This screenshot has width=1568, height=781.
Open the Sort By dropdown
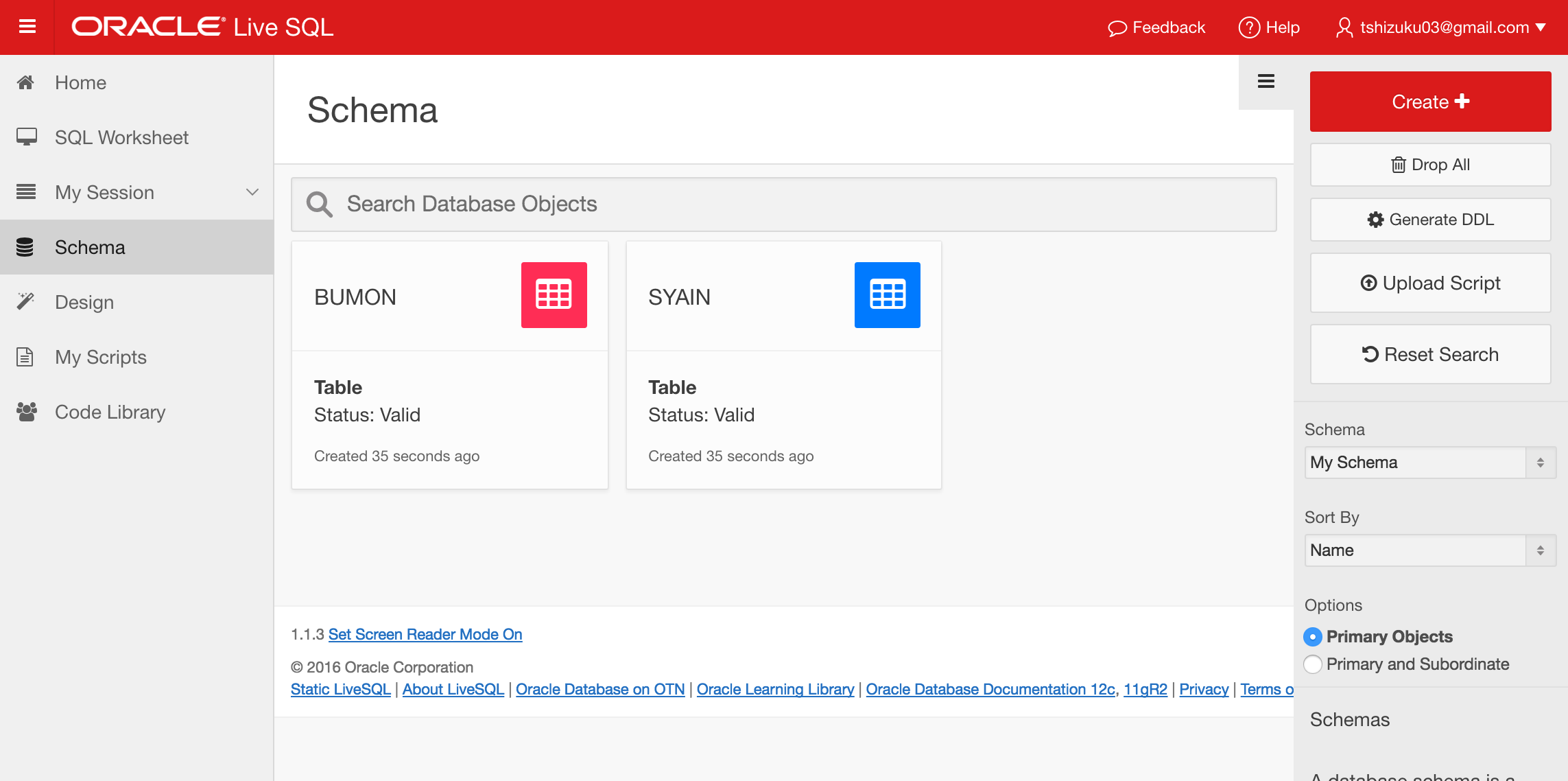point(1429,550)
